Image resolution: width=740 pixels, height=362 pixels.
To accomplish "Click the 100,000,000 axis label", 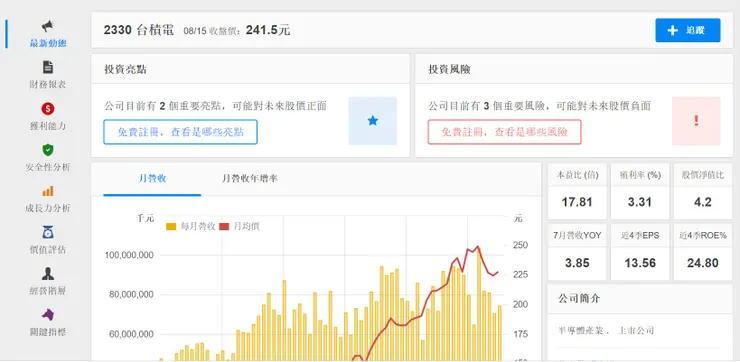I will click(x=129, y=255).
